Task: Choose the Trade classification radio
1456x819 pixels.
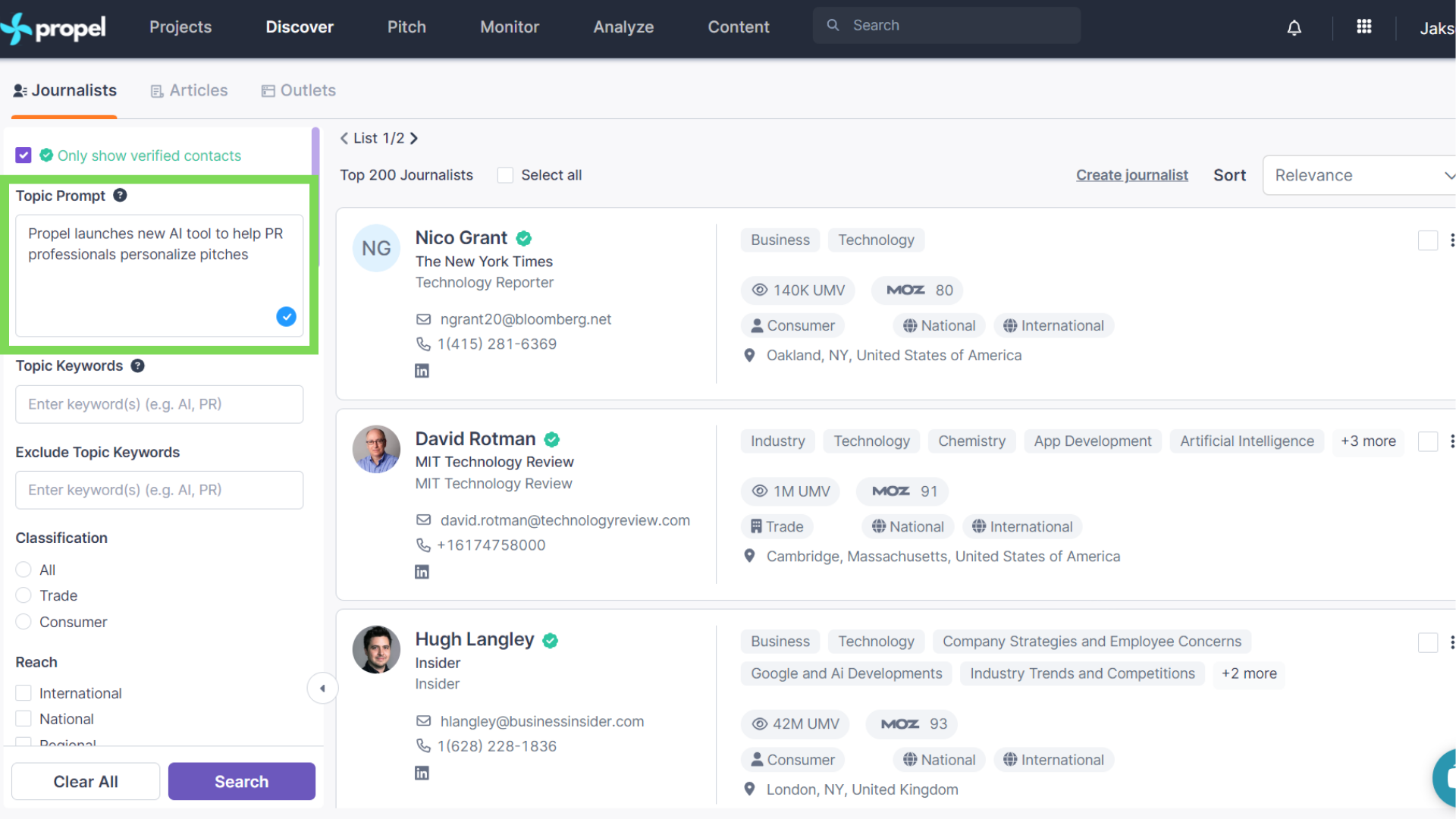Action: point(24,595)
